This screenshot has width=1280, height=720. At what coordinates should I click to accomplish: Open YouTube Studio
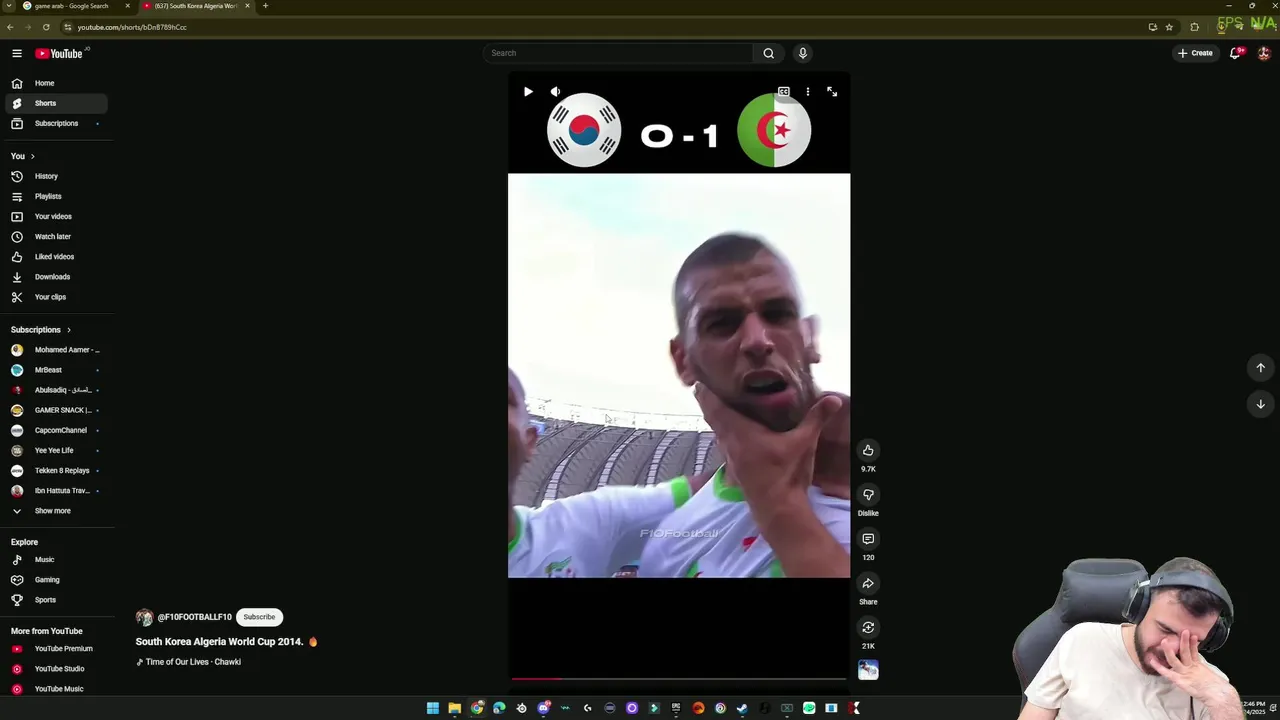[55, 669]
